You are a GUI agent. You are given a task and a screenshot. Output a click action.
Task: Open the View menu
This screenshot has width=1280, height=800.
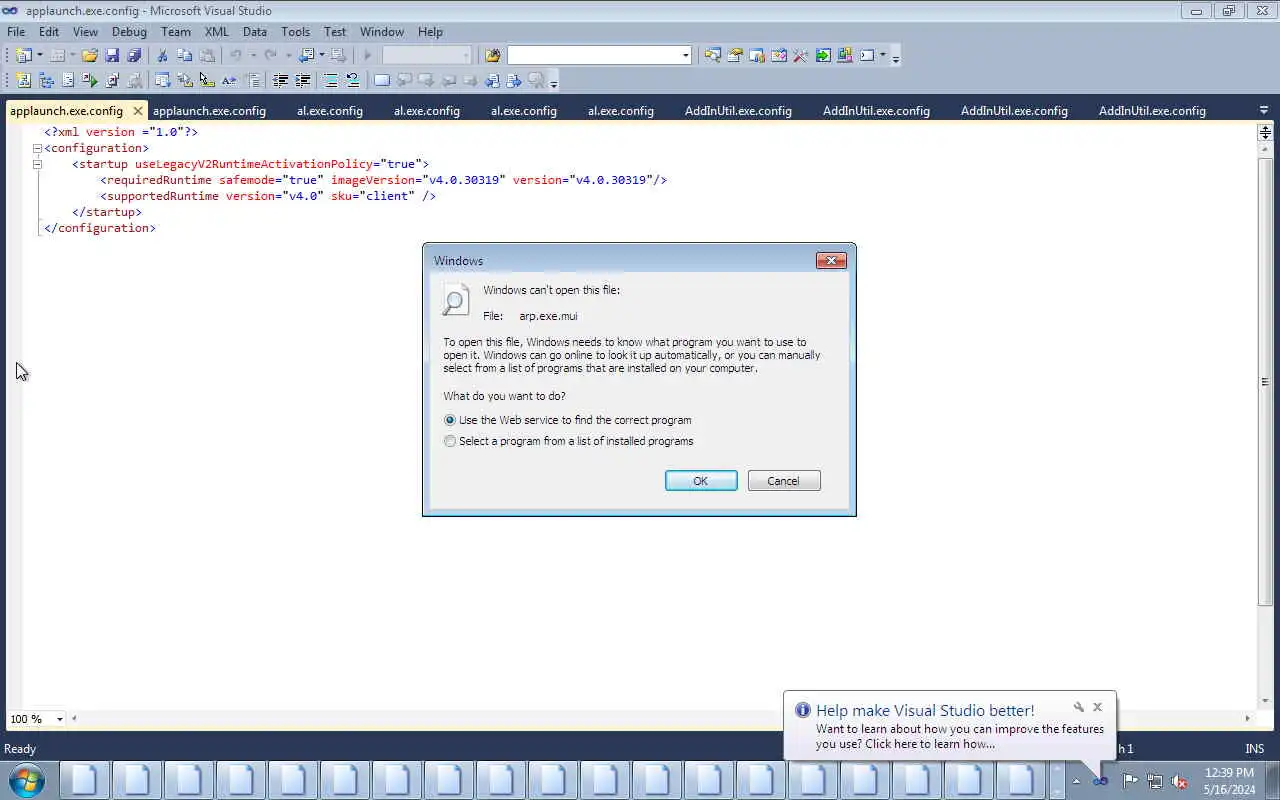85,32
